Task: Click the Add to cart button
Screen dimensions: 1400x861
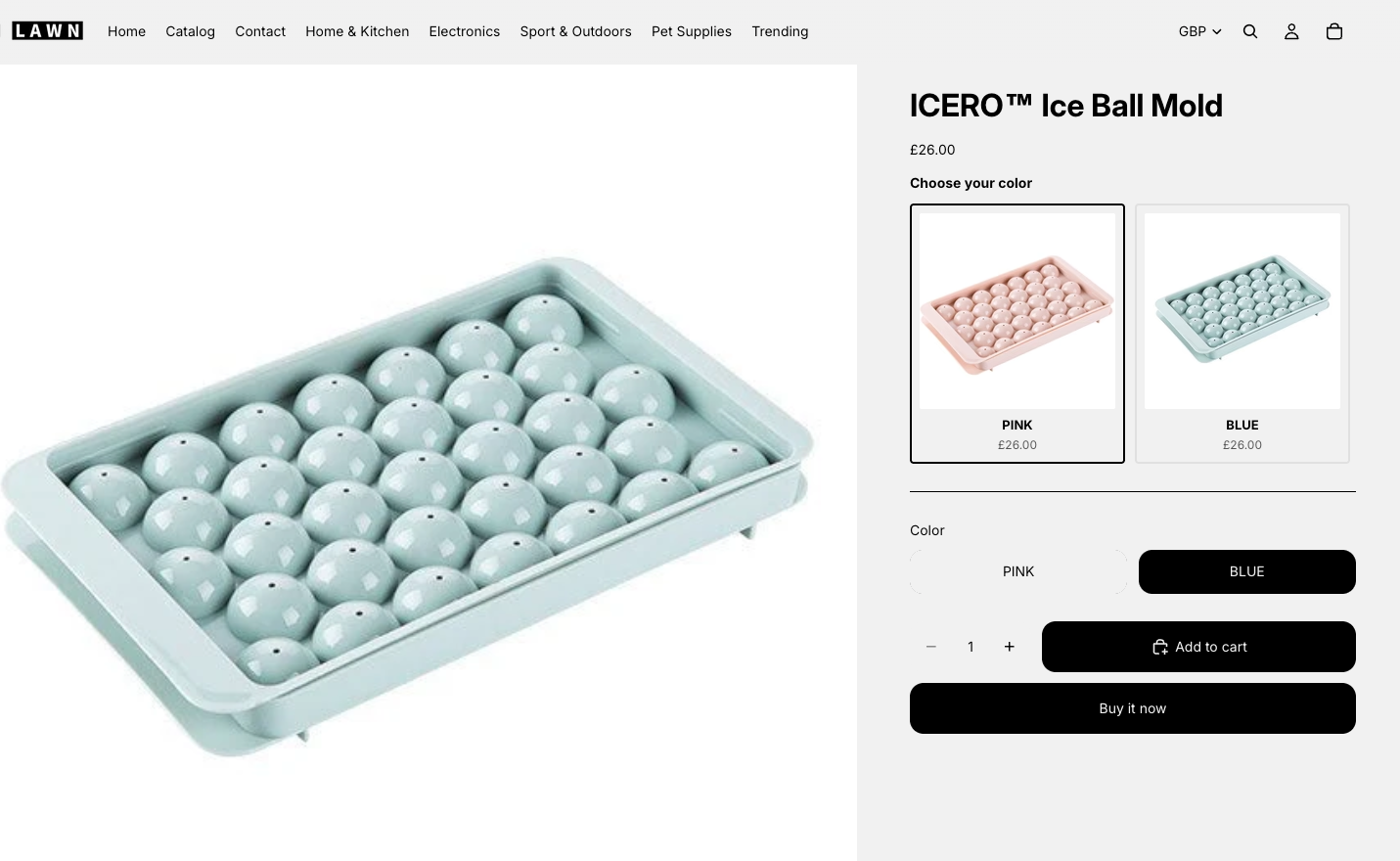Action: click(x=1198, y=647)
